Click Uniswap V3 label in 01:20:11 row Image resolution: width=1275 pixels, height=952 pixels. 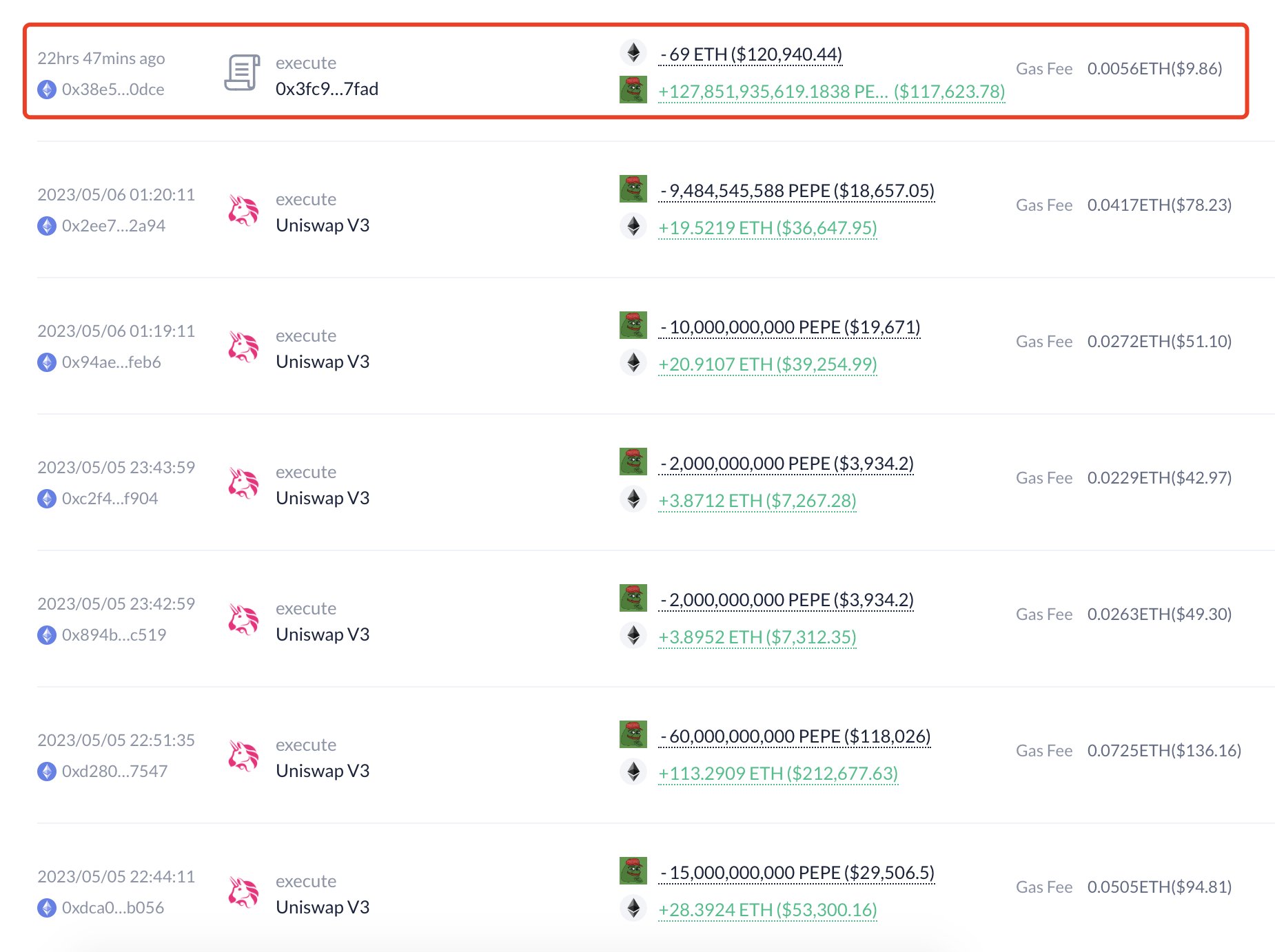click(323, 225)
